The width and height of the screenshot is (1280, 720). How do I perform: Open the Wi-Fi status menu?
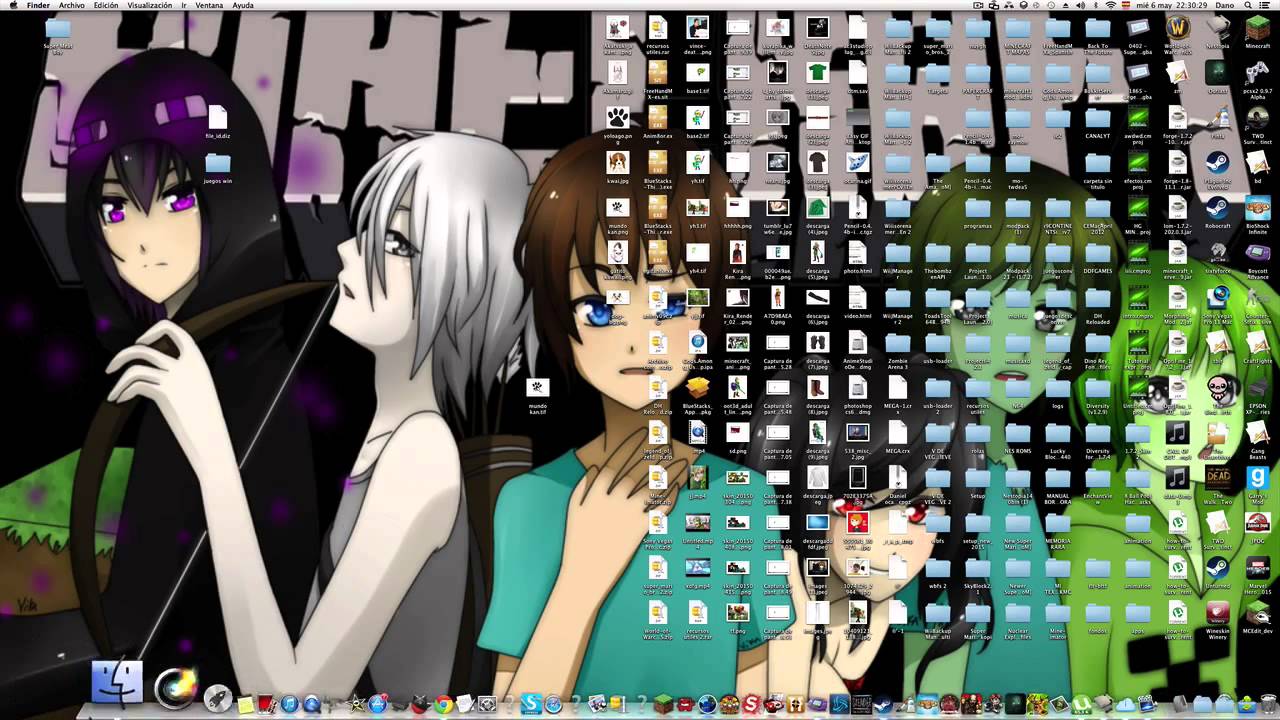(x=1110, y=6)
